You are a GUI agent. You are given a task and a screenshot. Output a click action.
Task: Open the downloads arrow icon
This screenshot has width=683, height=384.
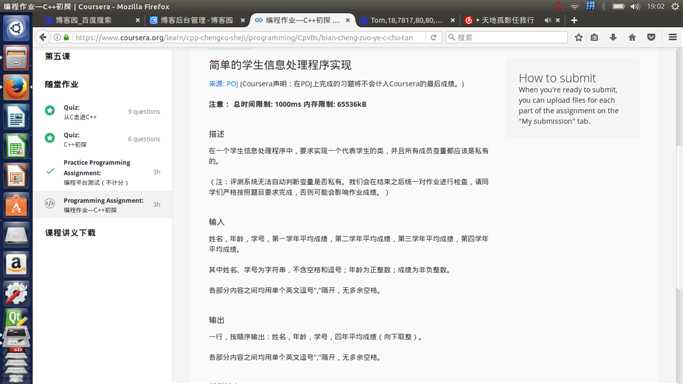click(x=613, y=37)
